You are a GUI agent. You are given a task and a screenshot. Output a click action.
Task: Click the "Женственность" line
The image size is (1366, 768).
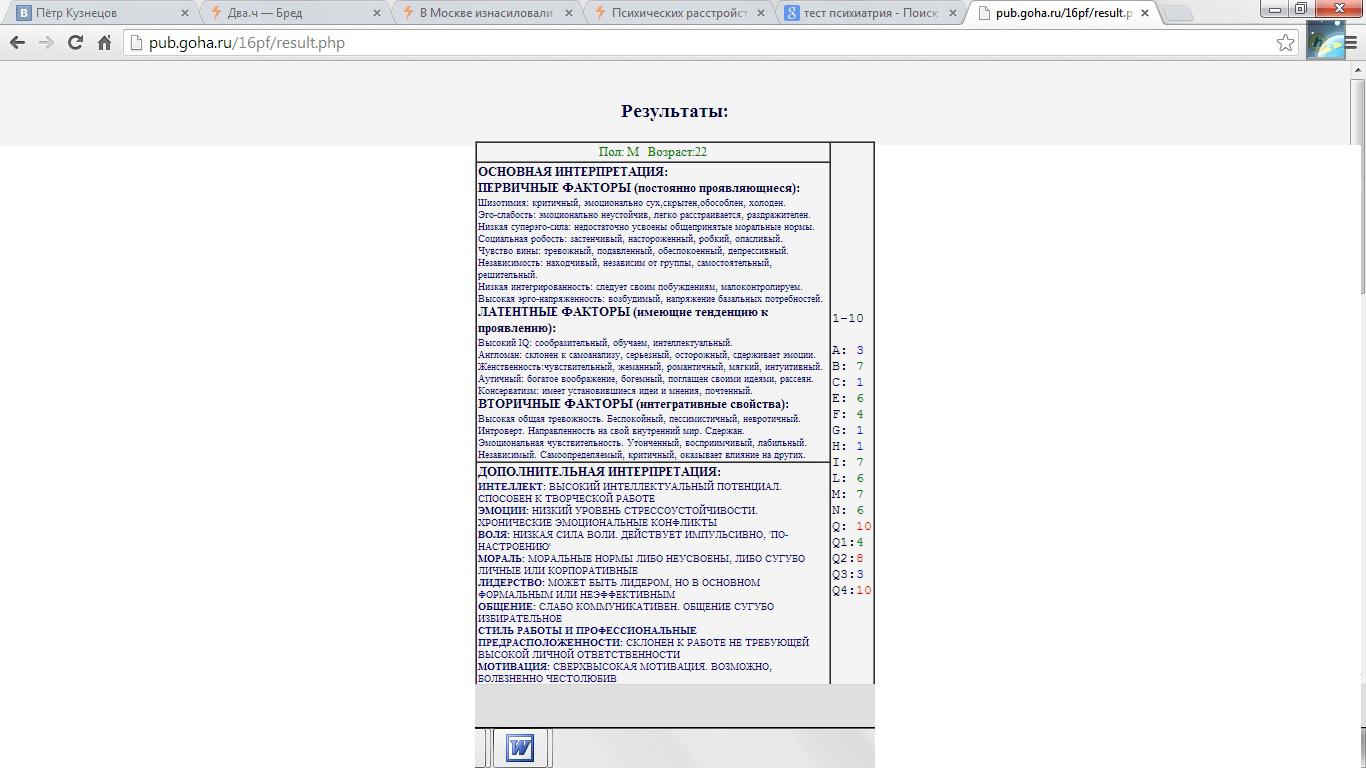pos(650,367)
